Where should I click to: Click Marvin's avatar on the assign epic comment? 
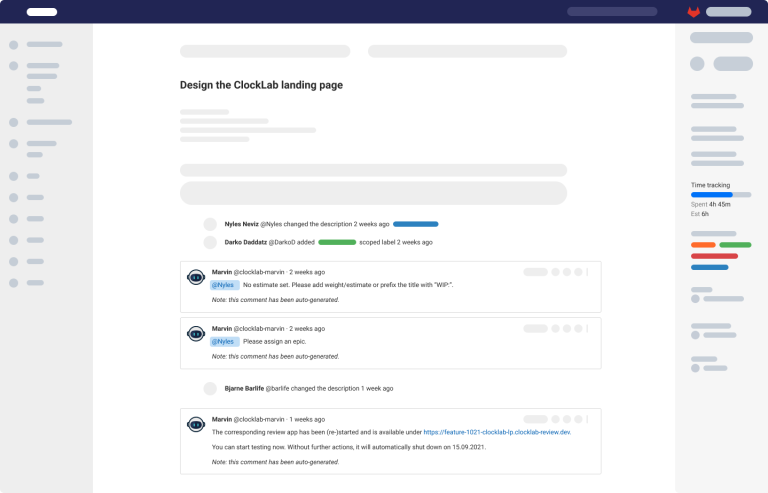tap(196, 334)
